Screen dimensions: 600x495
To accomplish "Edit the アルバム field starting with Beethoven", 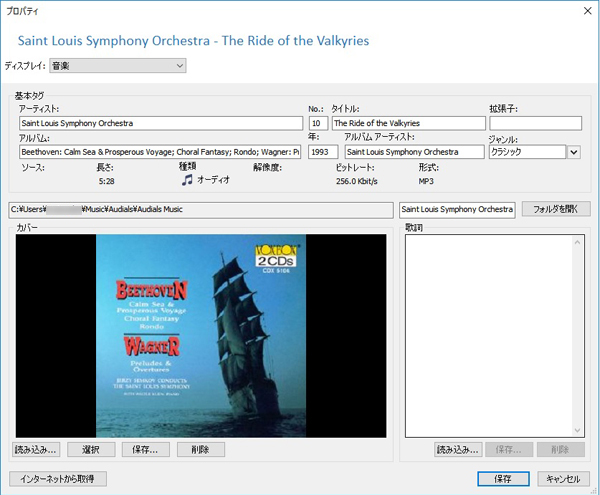I will (160, 152).
